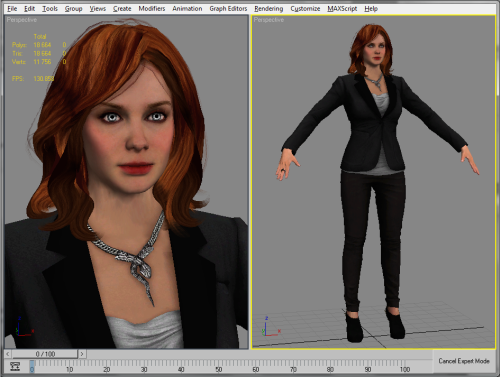This screenshot has width=500, height=377.
Task: Open the Create menu
Action: [122, 9]
